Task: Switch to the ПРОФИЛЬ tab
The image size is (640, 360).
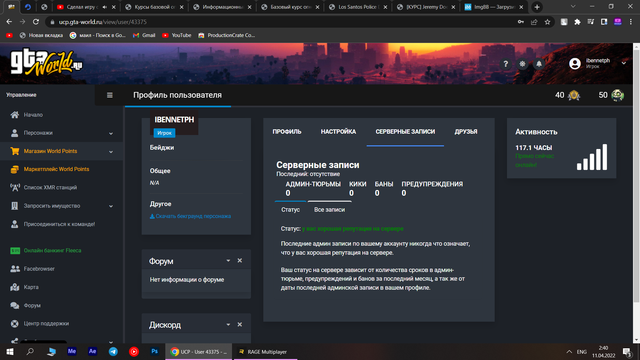Action: [287, 131]
